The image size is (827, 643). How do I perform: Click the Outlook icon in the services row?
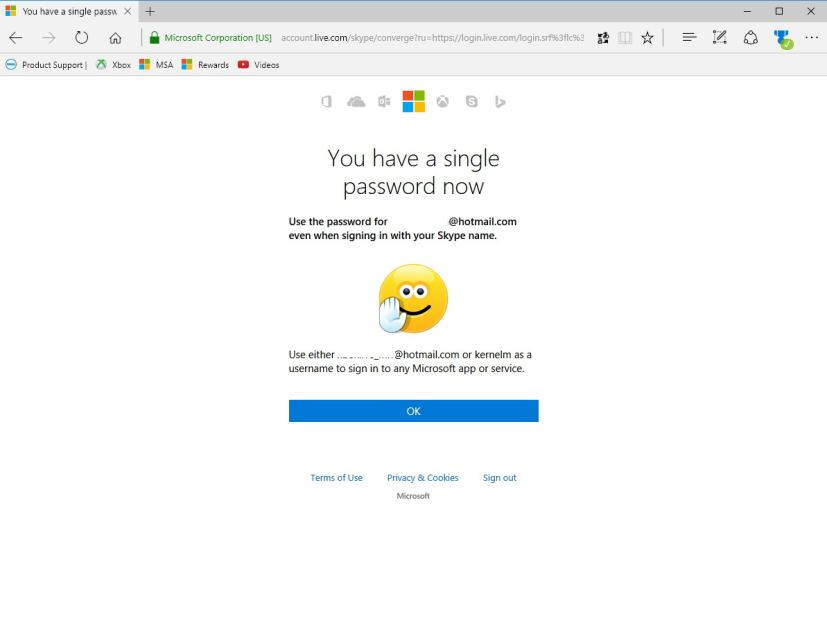(384, 102)
